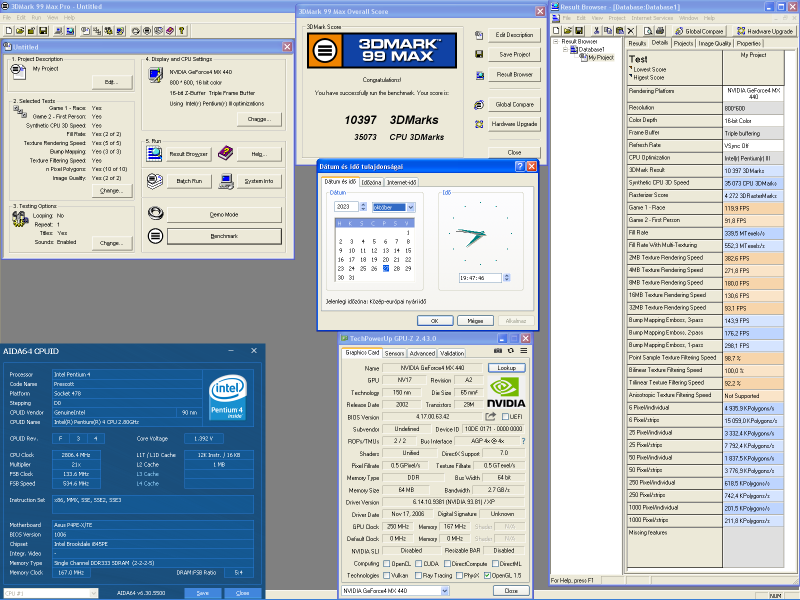Open CPU #1 dropdown in AIDA64

pyautogui.click(x=93, y=593)
